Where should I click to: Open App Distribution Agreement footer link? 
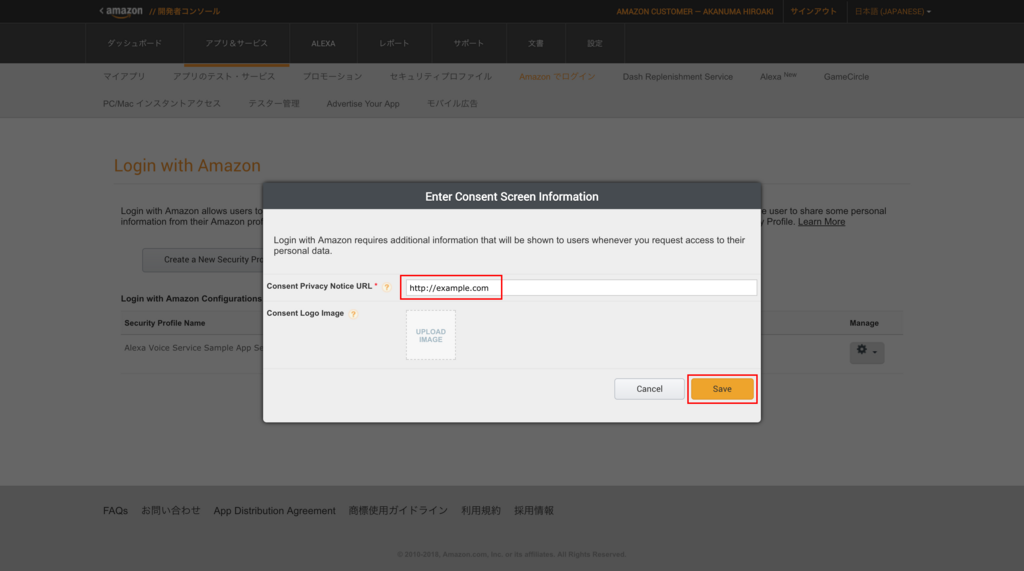pyautogui.click(x=274, y=511)
